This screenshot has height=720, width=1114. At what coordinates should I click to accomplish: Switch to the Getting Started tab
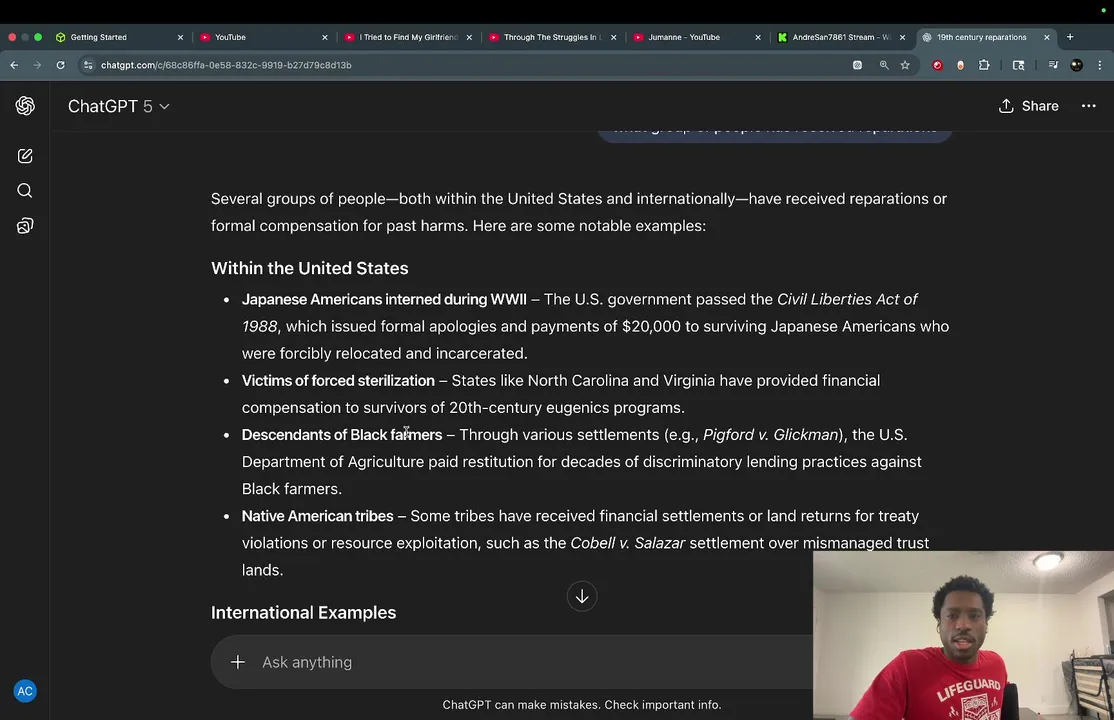[119, 37]
